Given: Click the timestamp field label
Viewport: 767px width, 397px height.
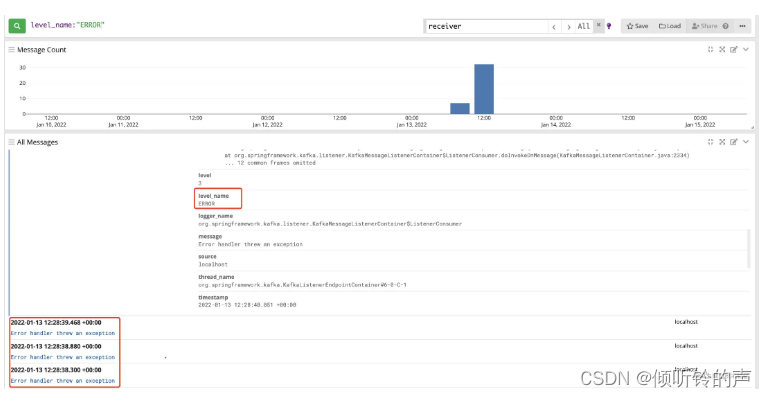Looking at the screenshot, I should [x=213, y=298].
